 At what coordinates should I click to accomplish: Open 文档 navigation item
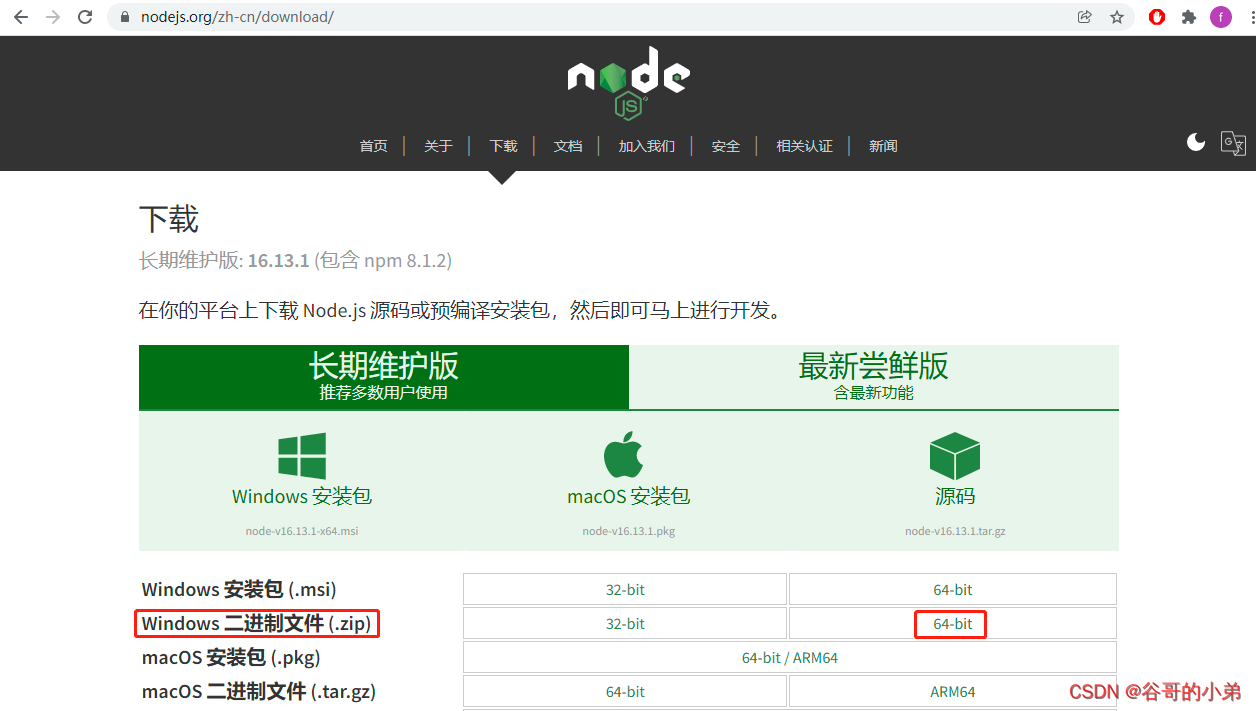pyautogui.click(x=568, y=146)
